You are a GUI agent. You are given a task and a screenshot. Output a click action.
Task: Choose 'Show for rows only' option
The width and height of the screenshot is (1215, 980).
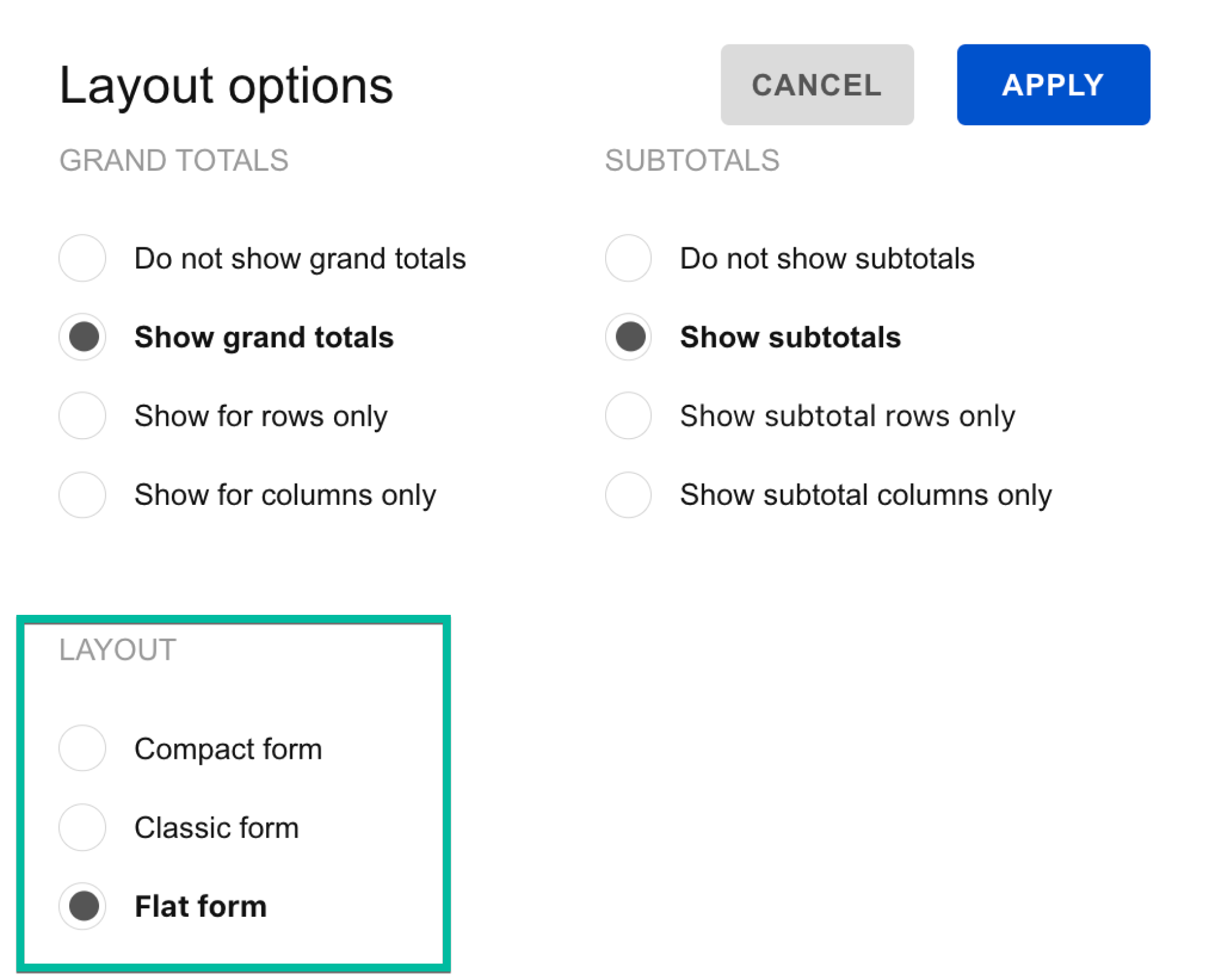(x=83, y=416)
